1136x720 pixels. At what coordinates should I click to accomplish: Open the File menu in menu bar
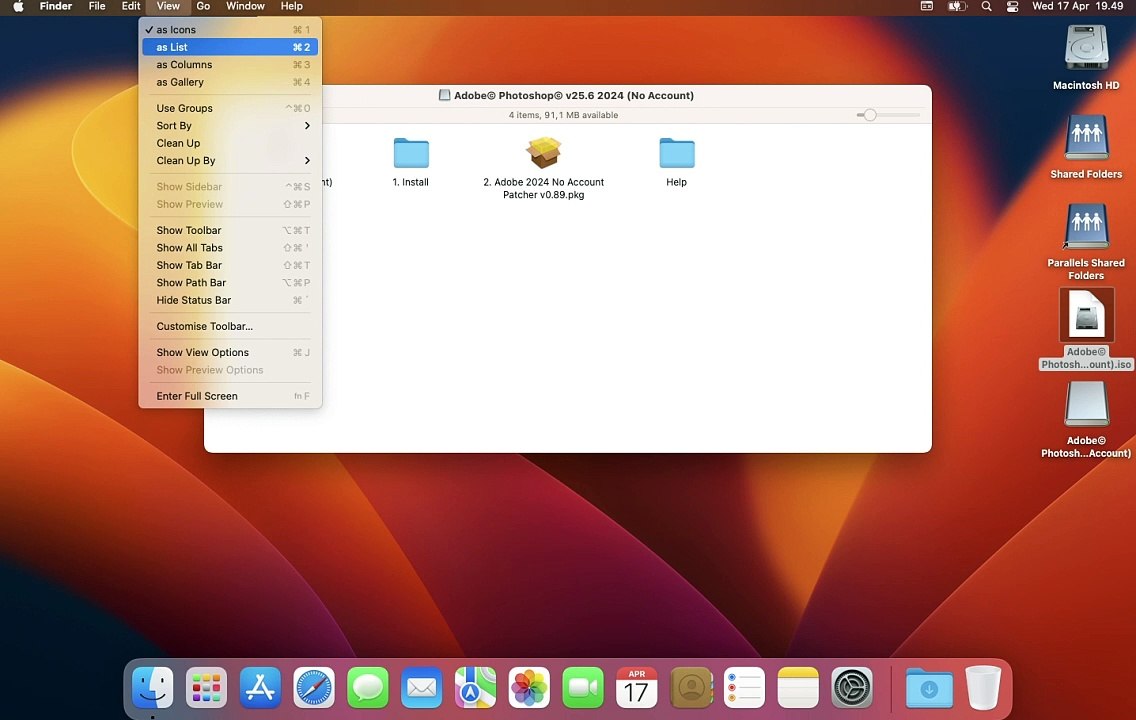pyautogui.click(x=96, y=7)
